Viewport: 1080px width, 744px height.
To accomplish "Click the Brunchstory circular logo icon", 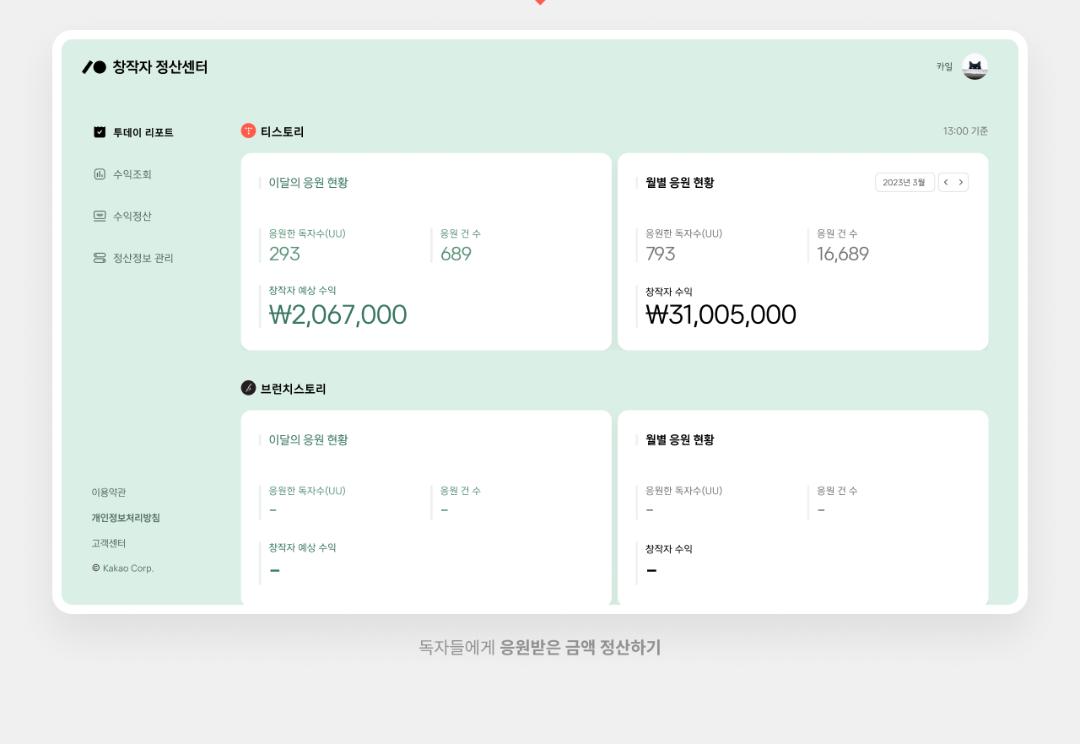I will 247,388.
